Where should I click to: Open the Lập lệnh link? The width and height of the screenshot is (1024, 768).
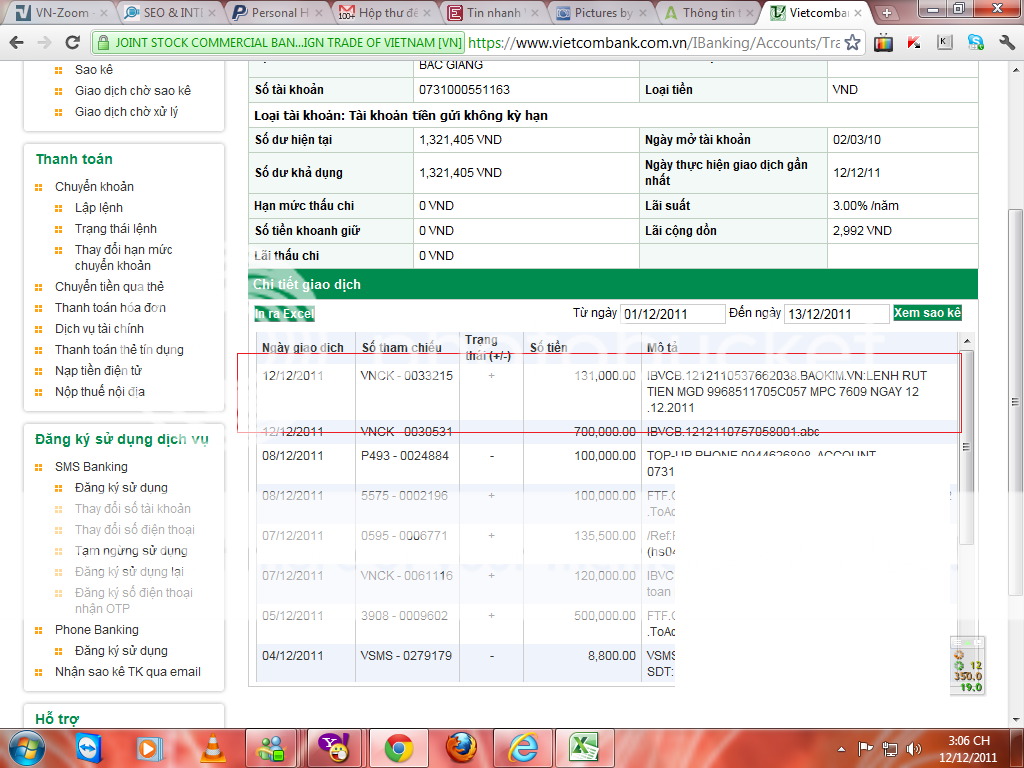99,208
